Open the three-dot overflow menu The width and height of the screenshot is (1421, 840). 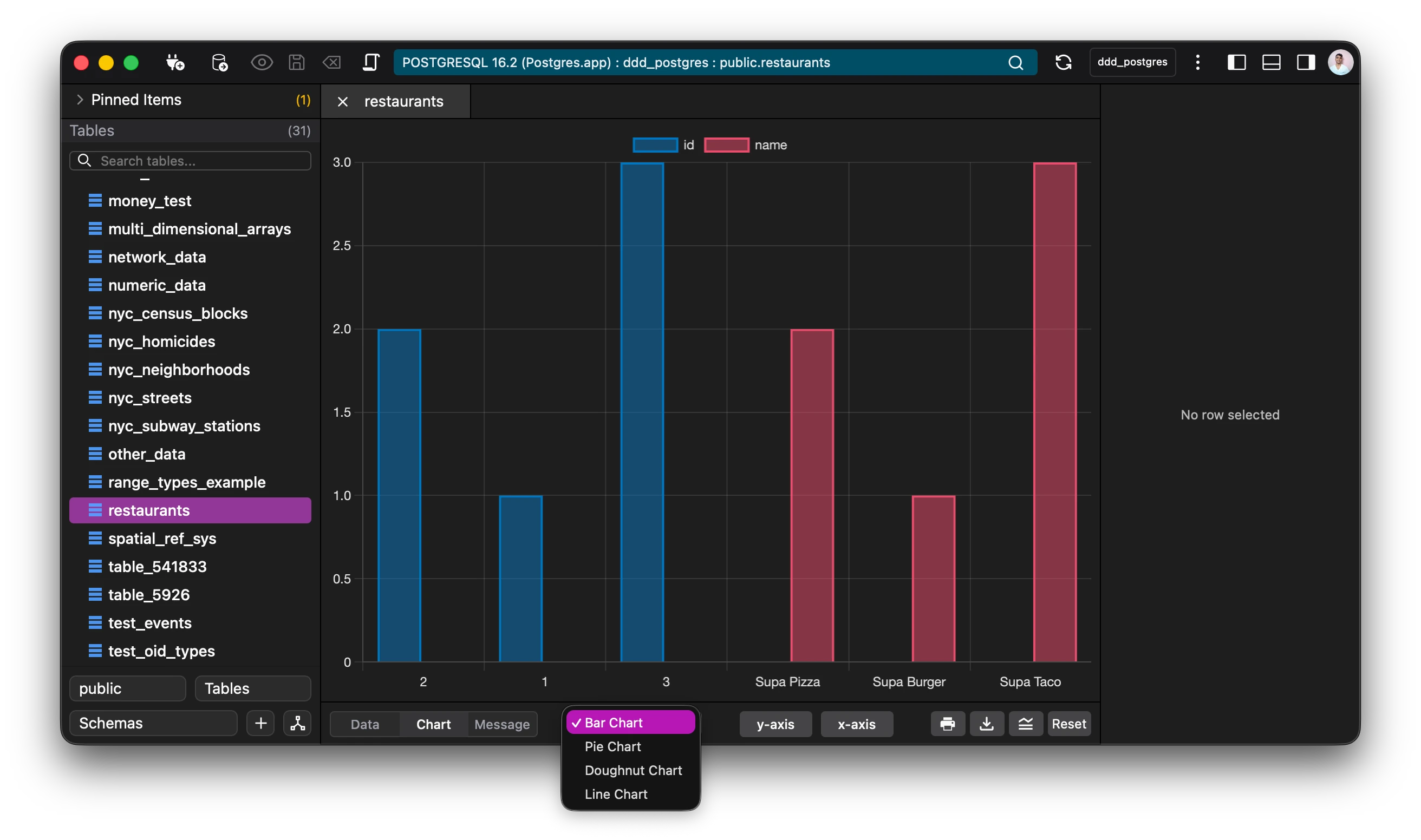point(1197,62)
